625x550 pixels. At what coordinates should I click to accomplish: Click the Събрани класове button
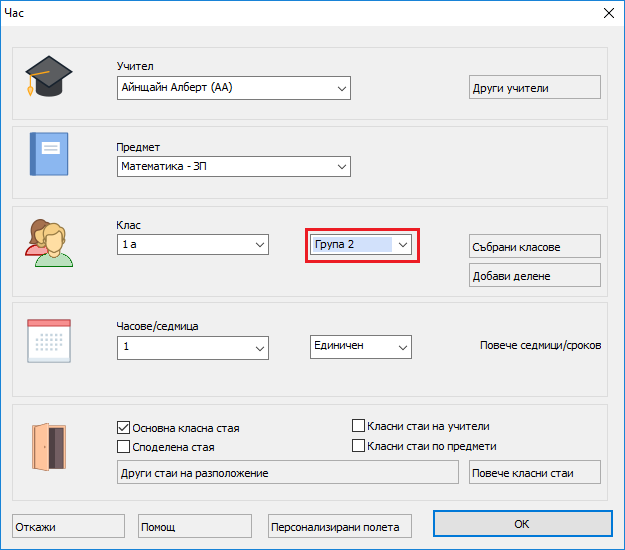click(x=535, y=247)
